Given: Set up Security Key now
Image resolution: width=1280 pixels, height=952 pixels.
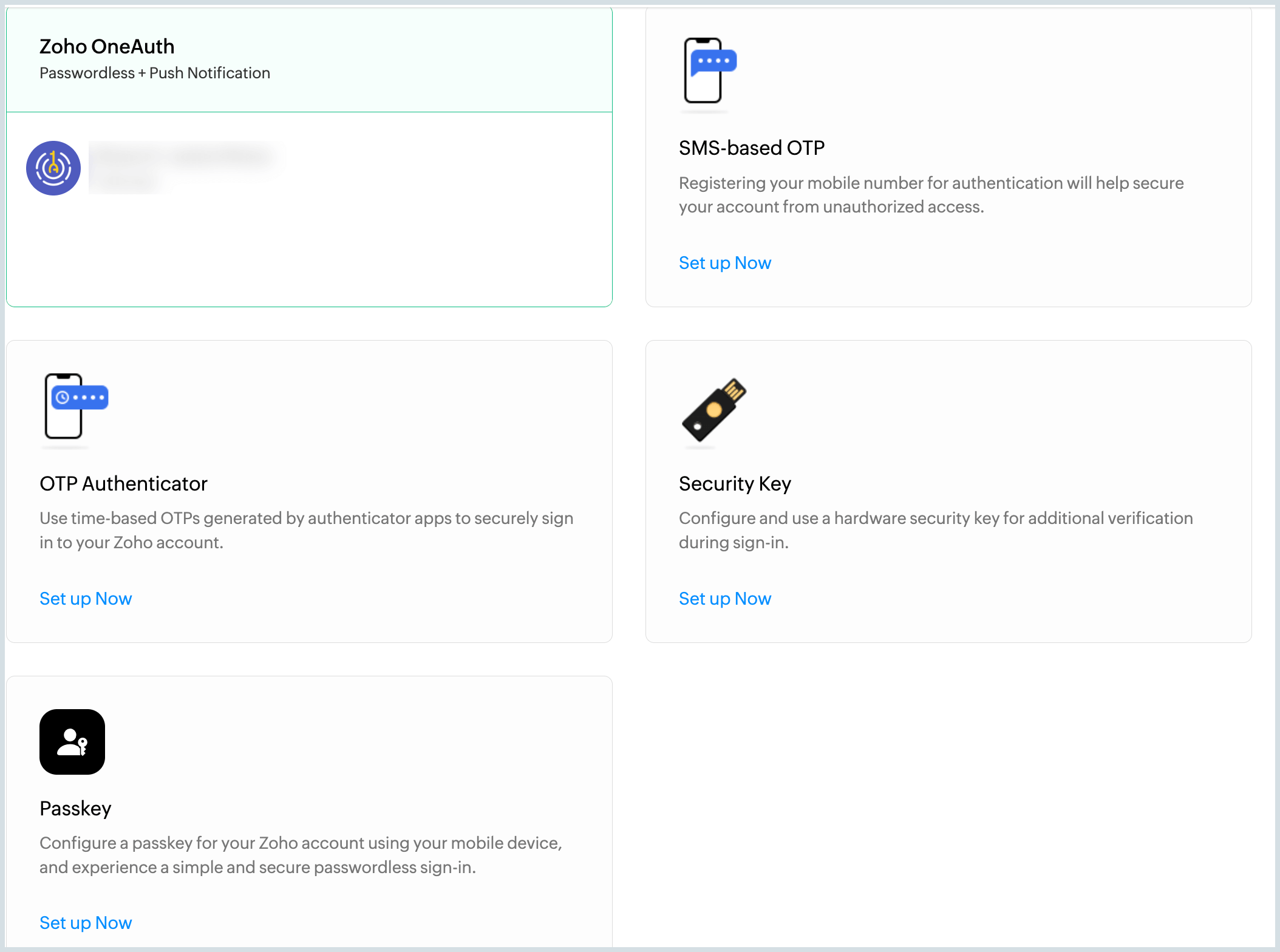Looking at the screenshot, I should click(x=724, y=599).
